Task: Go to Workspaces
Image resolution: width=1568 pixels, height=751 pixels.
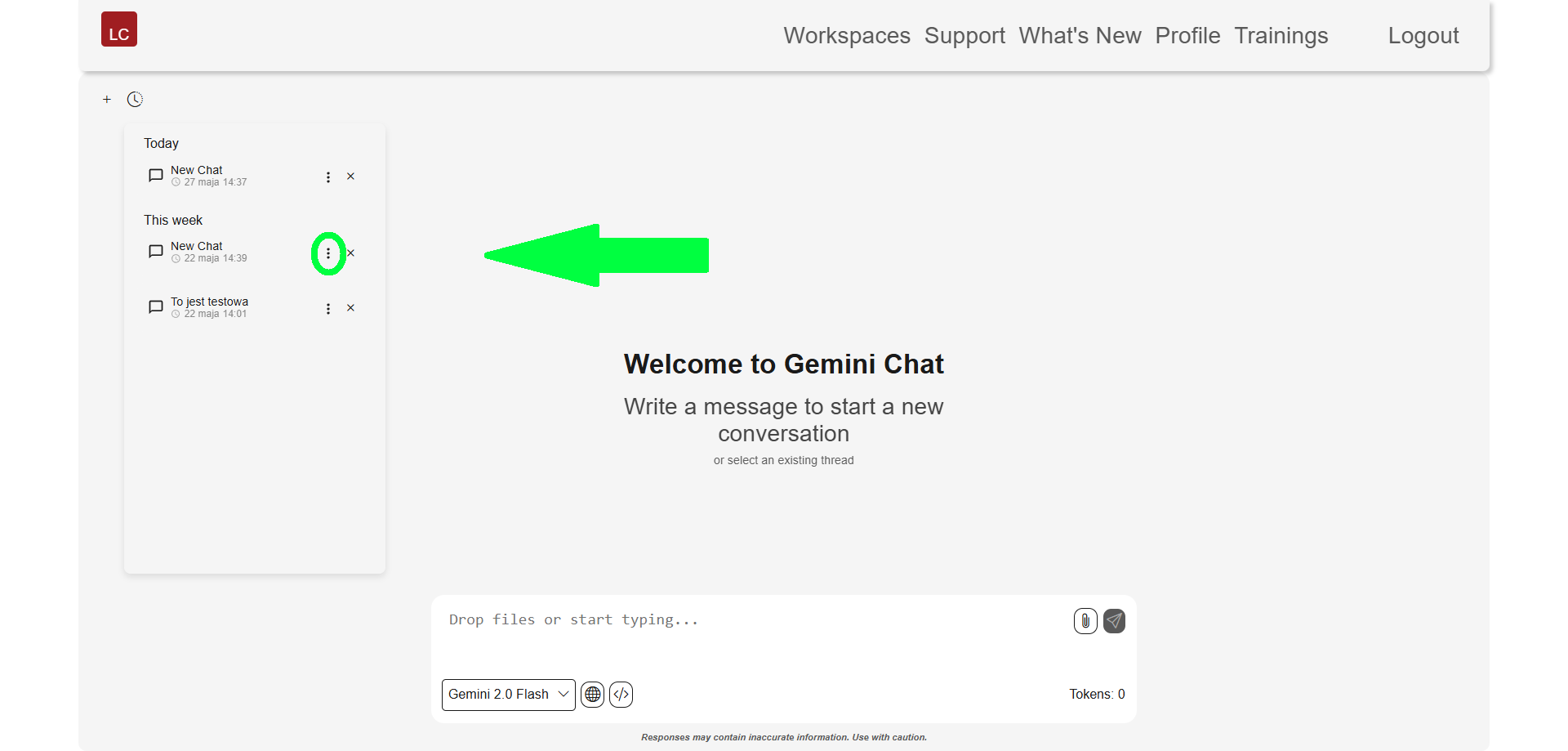Action: pyautogui.click(x=847, y=36)
